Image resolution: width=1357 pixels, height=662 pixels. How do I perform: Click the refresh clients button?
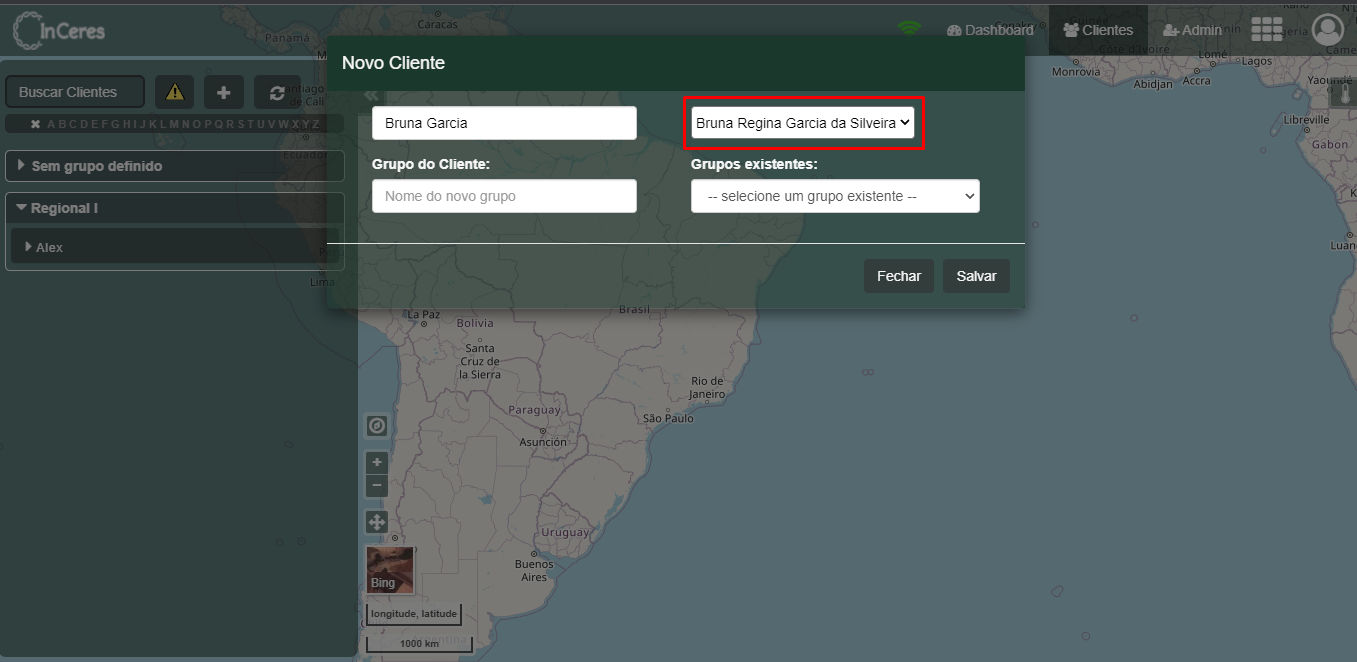click(277, 92)
